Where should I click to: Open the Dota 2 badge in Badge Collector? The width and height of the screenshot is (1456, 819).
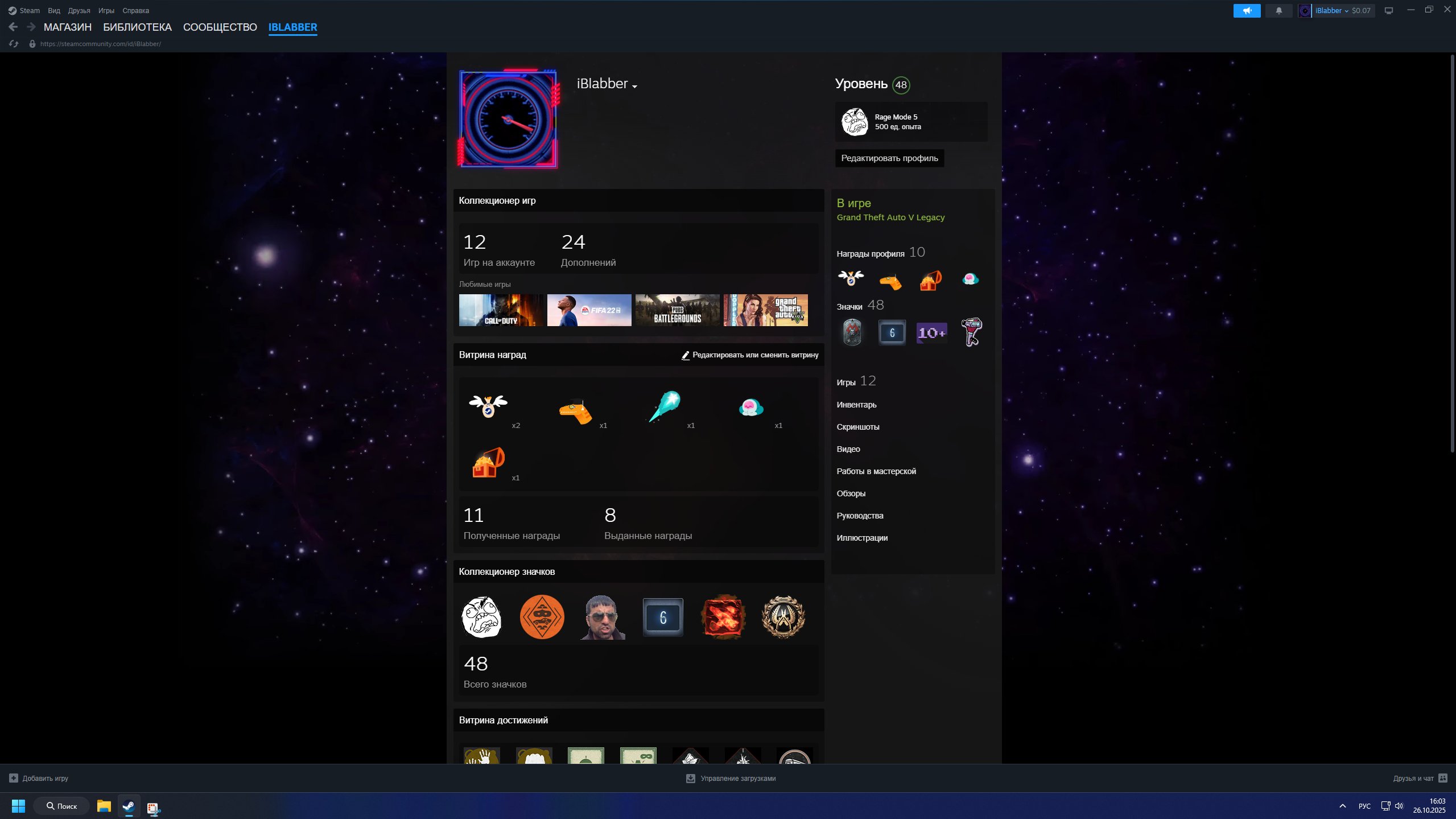point(723,617)
